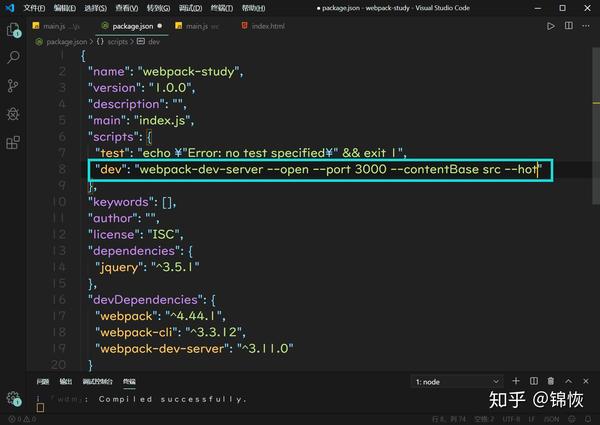Open the 调试(D) menu

tap(191, 8)
